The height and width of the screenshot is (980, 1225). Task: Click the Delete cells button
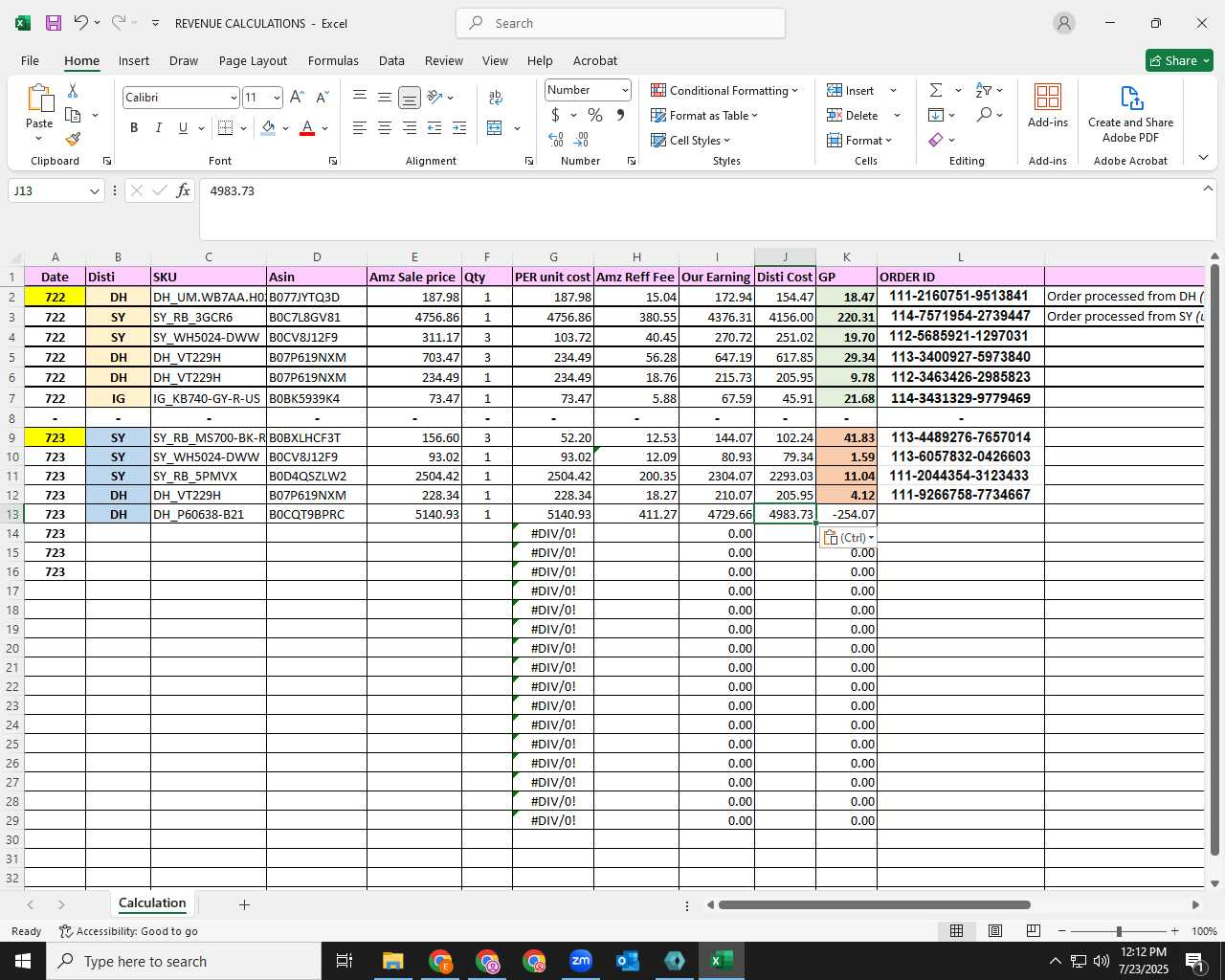(x=854, y=115)
